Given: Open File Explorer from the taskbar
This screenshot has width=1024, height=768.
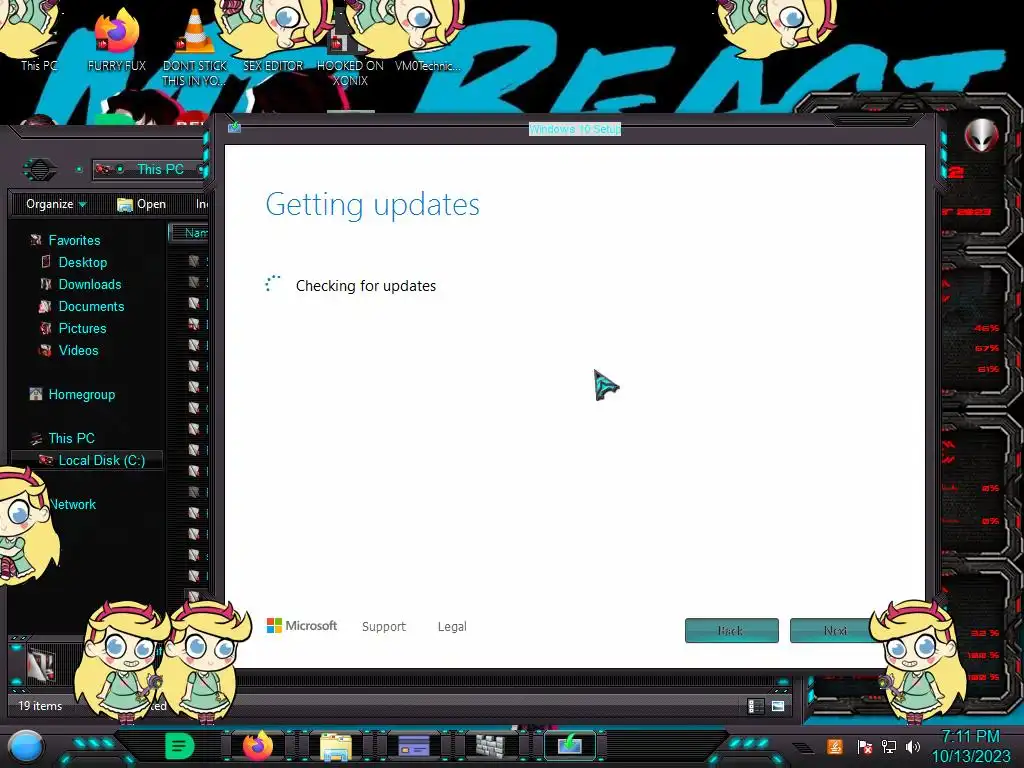Looking at the screenshot, I should click(336, 746).
